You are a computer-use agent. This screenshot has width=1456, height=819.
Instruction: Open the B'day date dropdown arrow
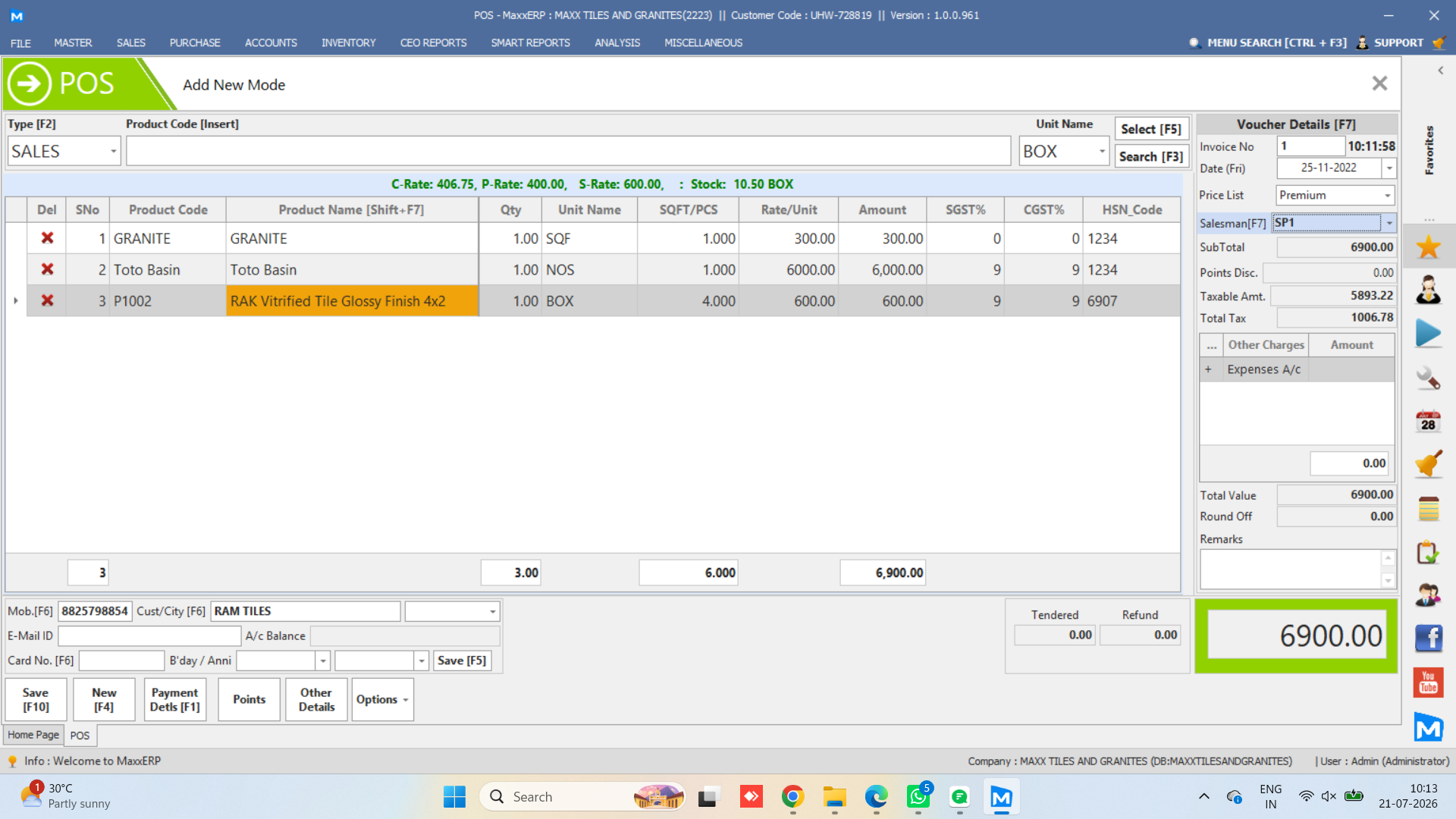click(x=323, y=661)
